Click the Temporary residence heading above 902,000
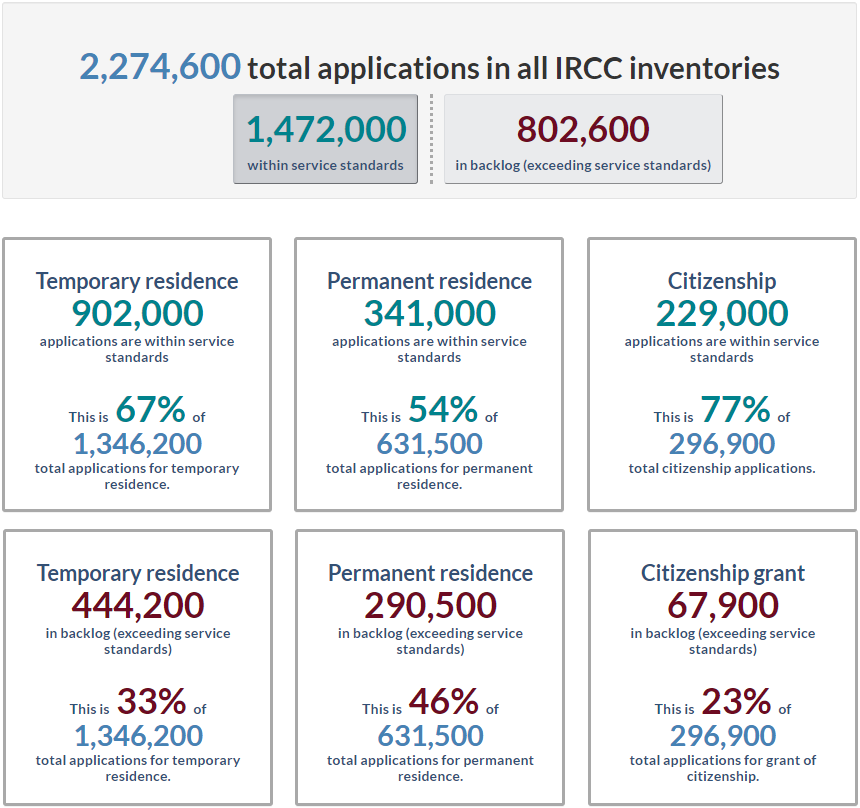860x808 pixels. [x=137, y=281]
